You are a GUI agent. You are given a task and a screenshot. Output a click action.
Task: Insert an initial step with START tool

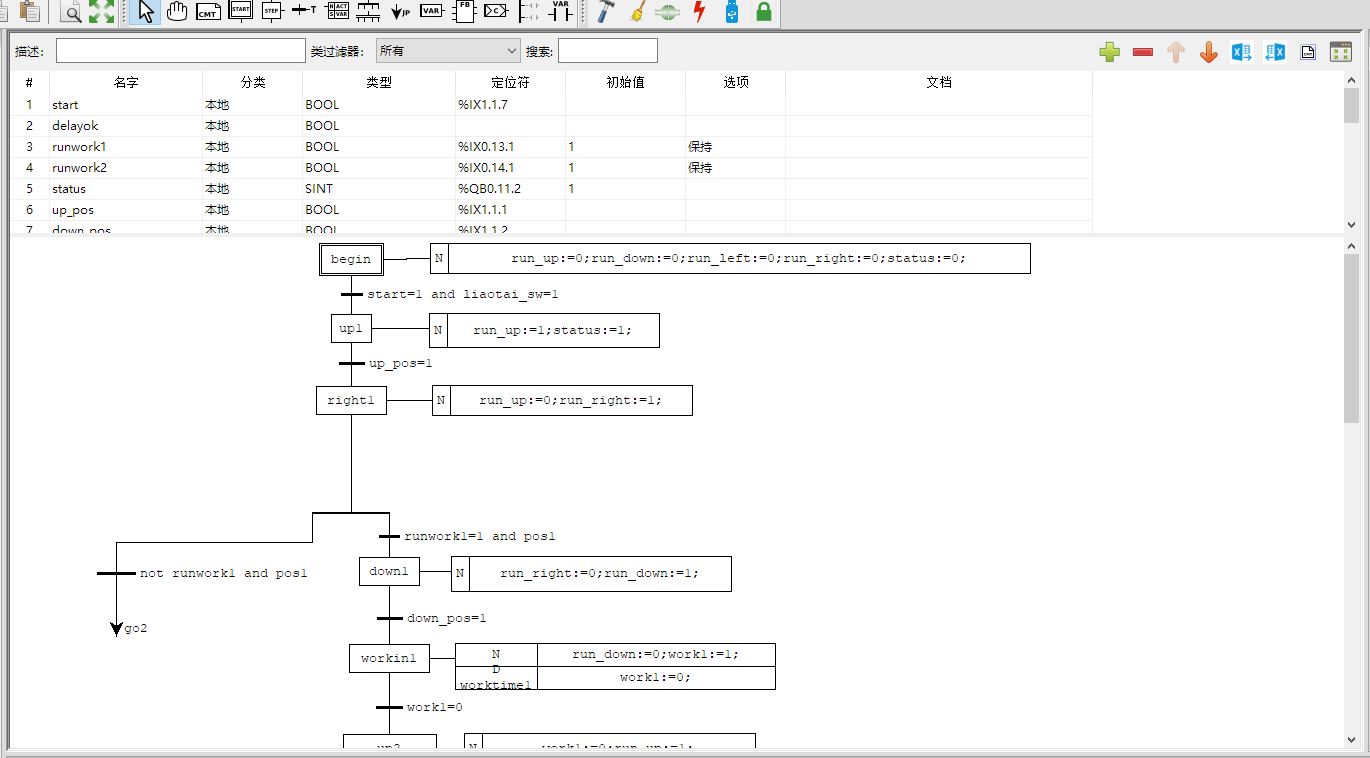240,12
